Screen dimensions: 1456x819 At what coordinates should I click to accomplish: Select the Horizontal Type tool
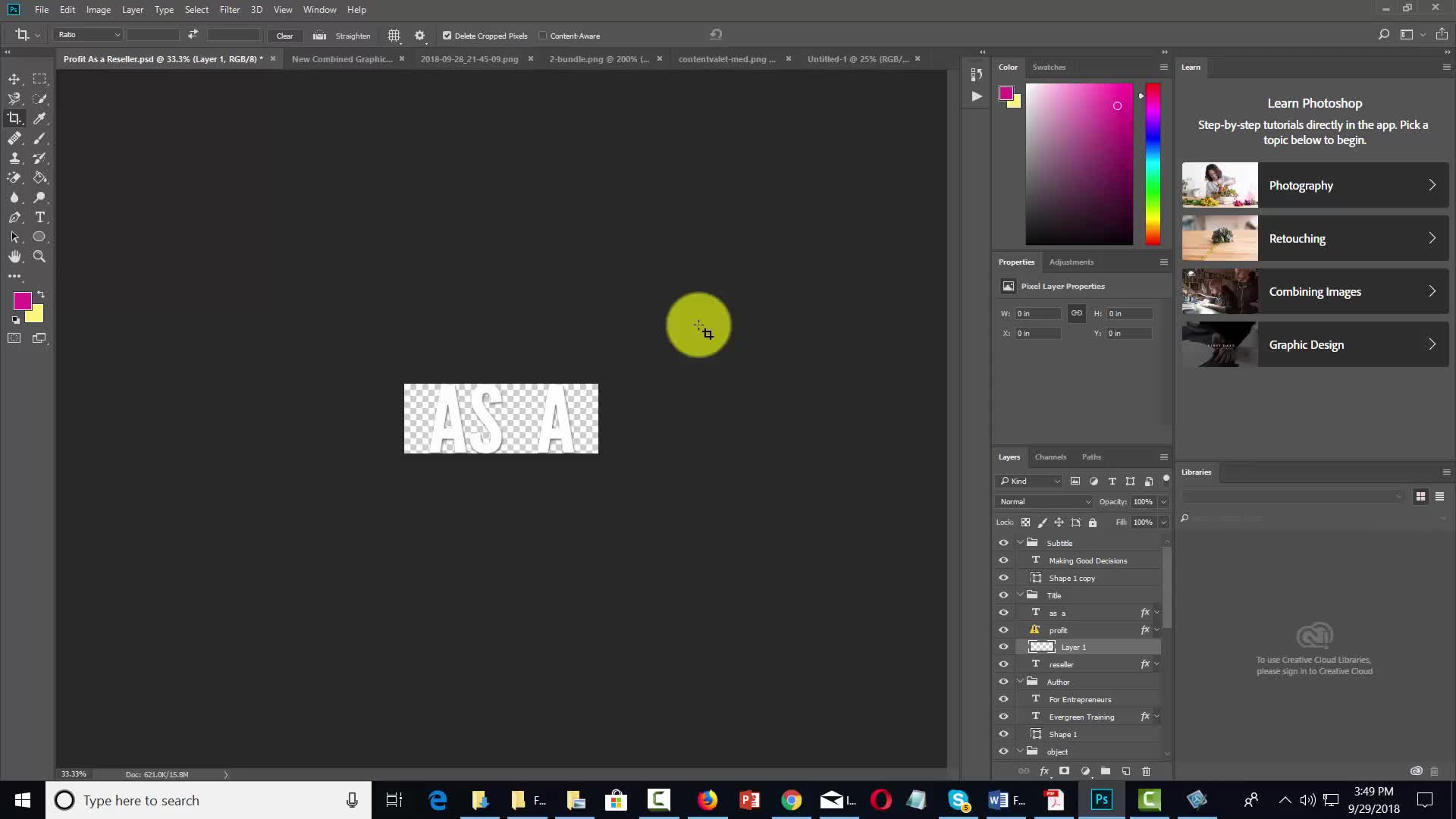pos(40,218)
